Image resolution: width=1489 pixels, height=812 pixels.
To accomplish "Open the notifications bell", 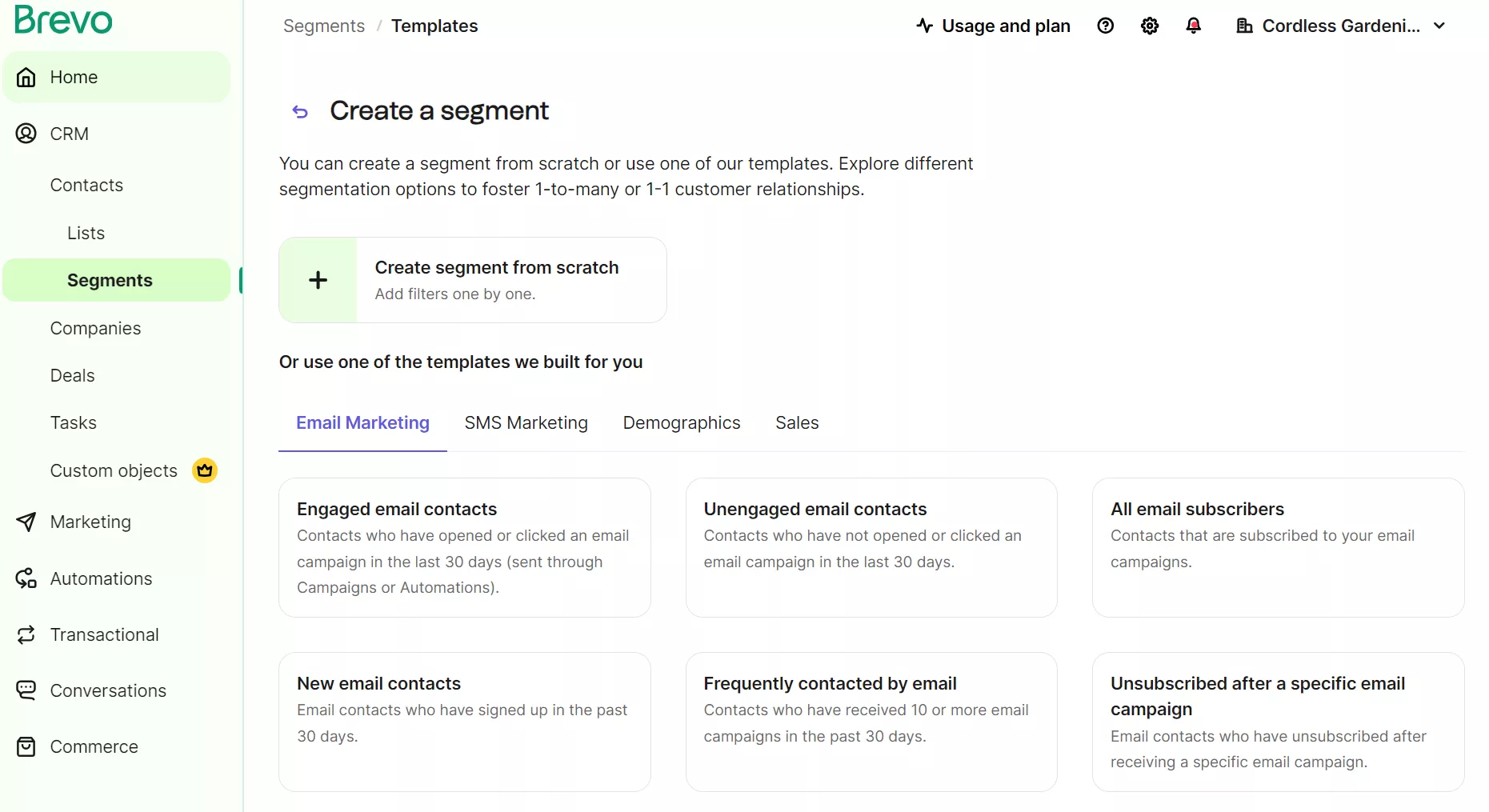I will 1193,26.
